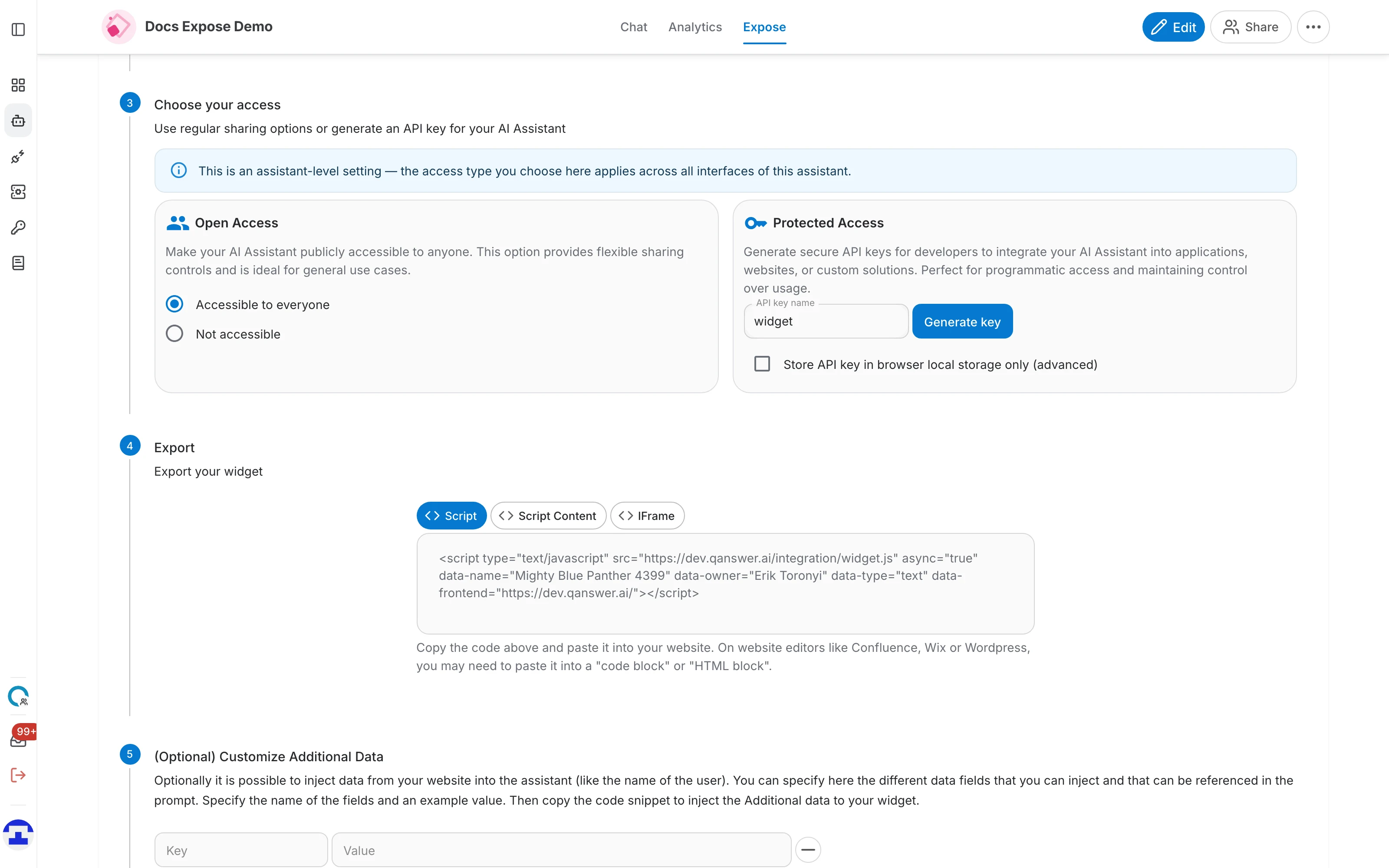The height and width of the screenshot is (868, 1389).
Task: Open the key icon in the sidebar
Action: coord(18,227)
